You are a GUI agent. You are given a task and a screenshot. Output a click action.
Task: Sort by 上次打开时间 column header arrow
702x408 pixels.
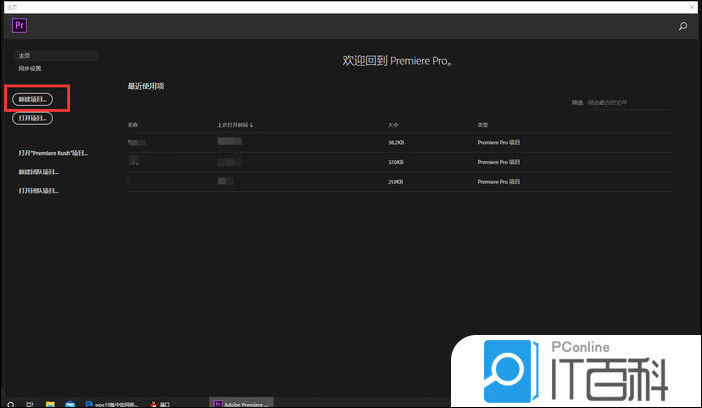pos(252,125)
